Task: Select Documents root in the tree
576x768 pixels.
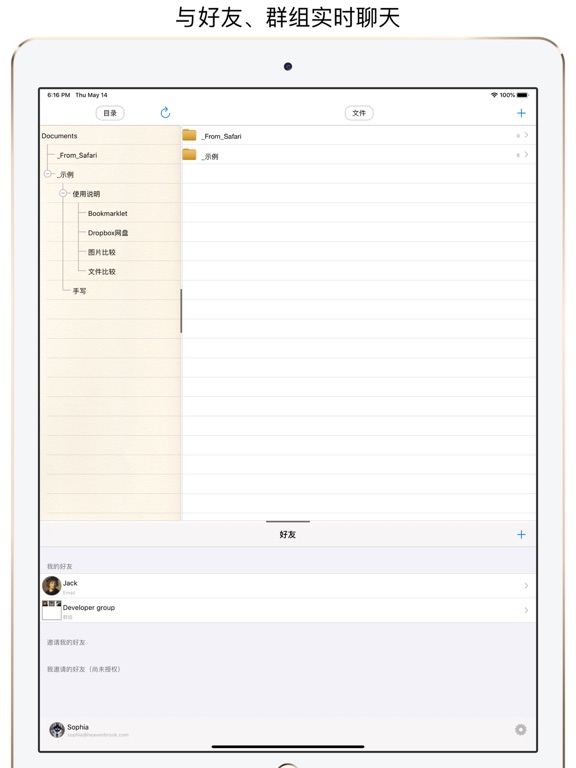Action: pos(59,136)
